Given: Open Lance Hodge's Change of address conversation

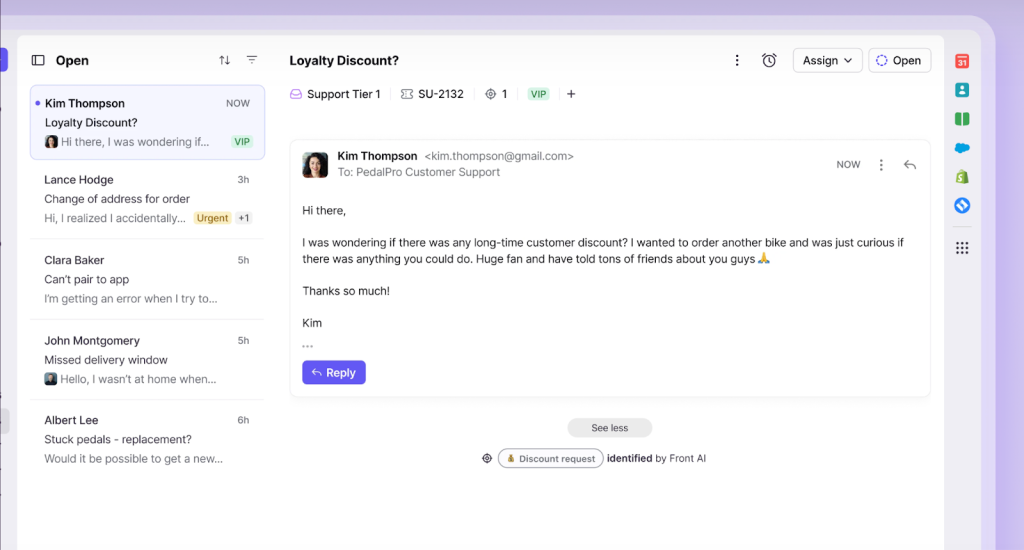Looking at the screenshot, I should [148, 199].
